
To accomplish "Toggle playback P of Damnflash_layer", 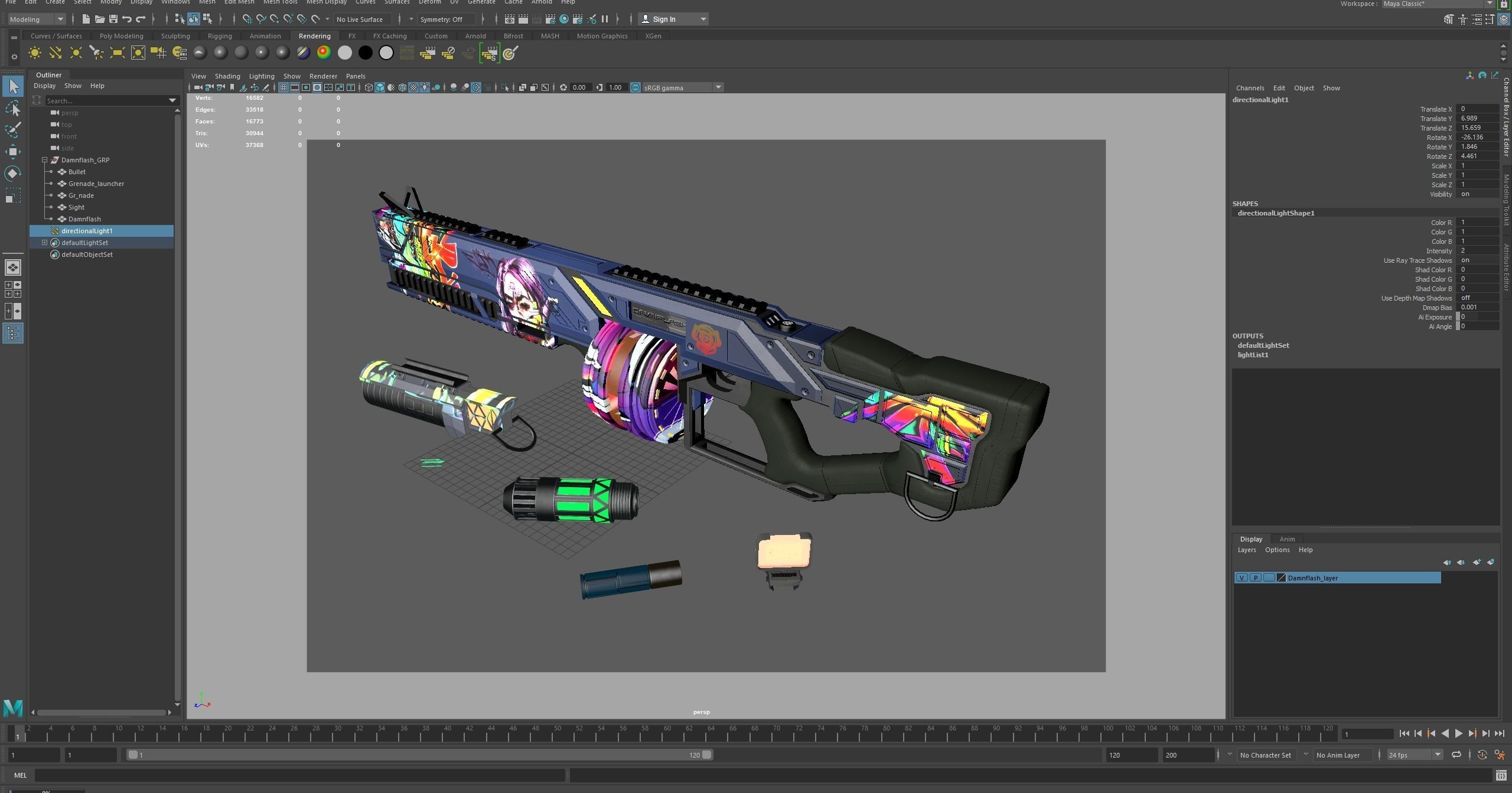I will click(x=1255, y=577).
